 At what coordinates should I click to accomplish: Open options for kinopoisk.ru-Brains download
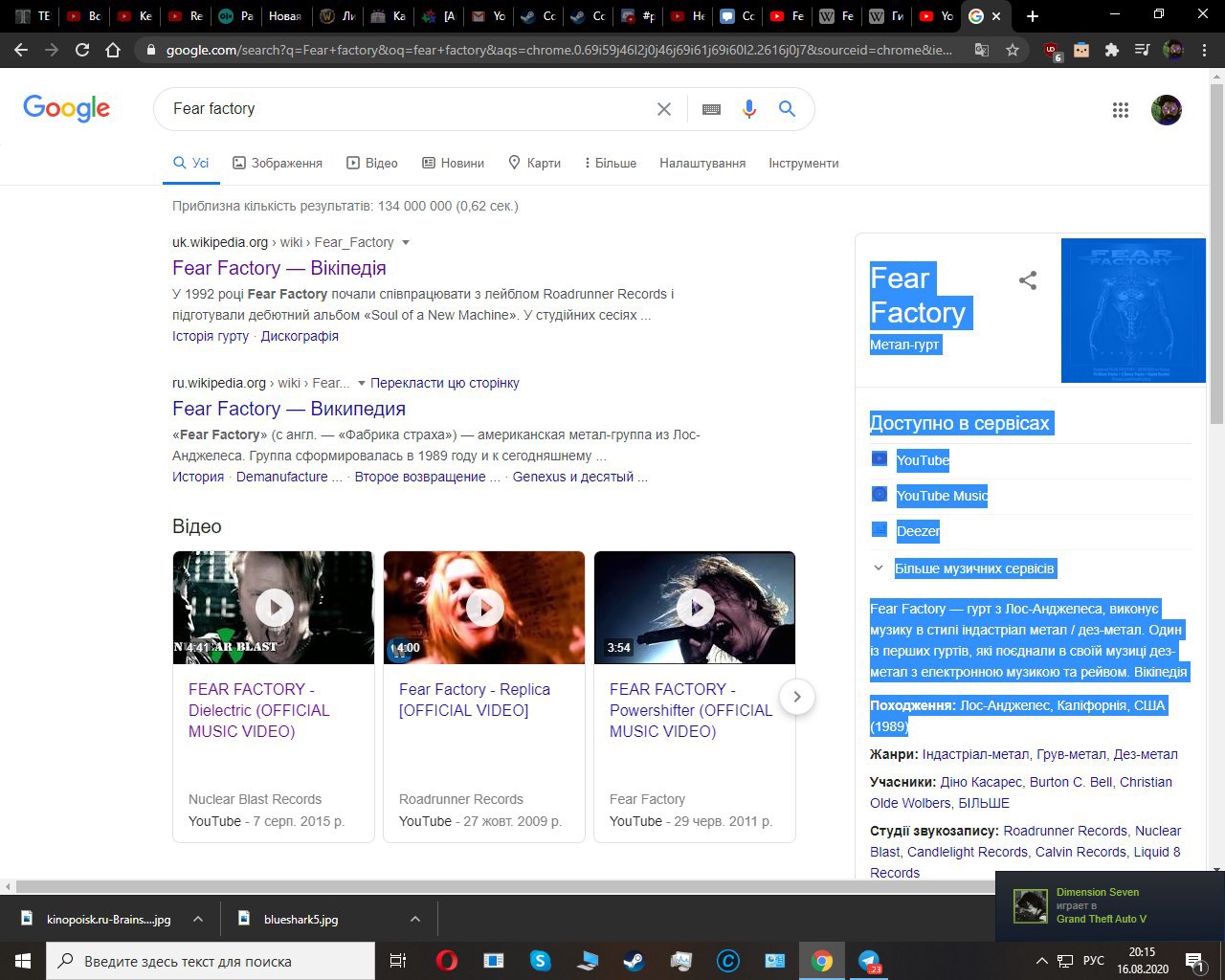pos(197,919)
